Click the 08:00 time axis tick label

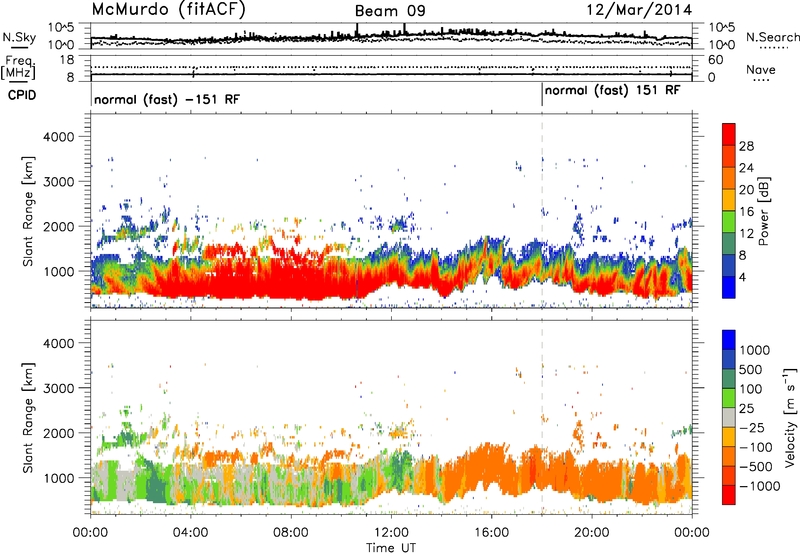(x=291, y=533)
